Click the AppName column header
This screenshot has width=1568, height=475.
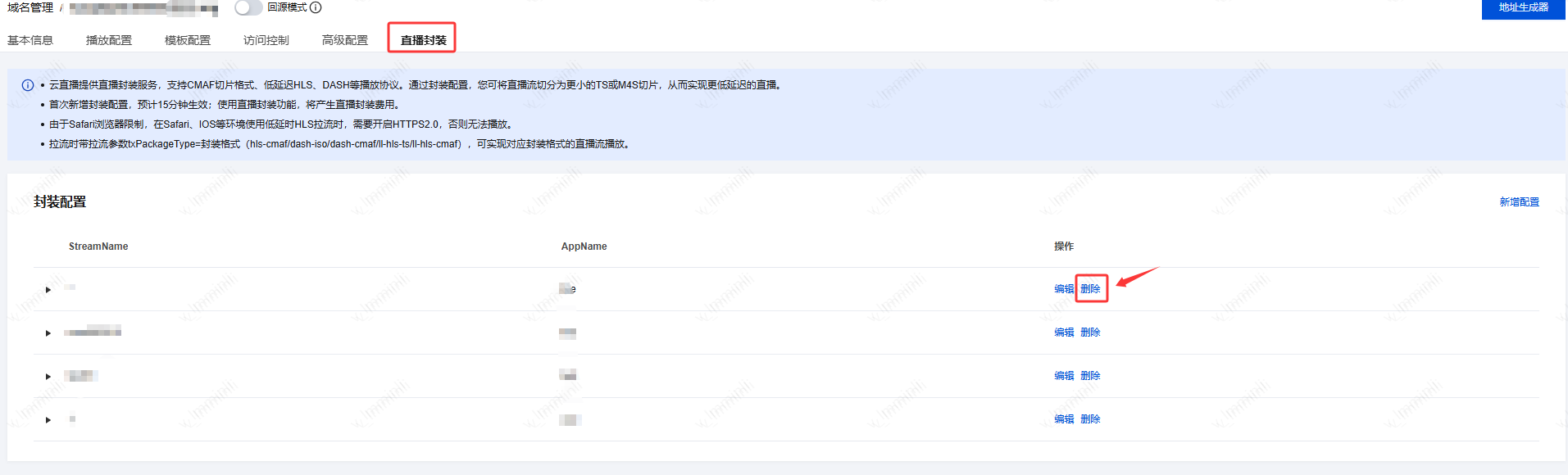pos(584,247)
